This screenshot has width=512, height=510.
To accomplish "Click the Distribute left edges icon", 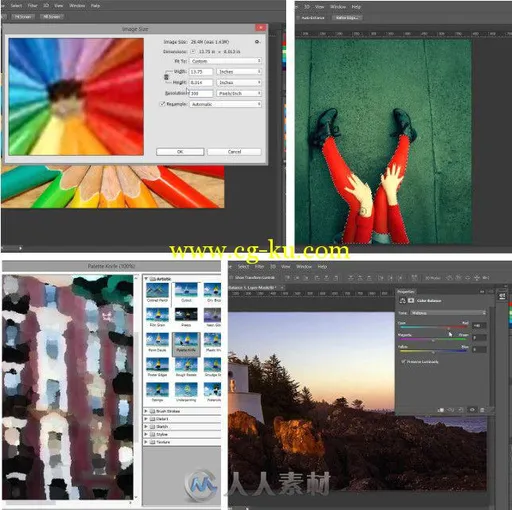I will (x=381, y=277).
